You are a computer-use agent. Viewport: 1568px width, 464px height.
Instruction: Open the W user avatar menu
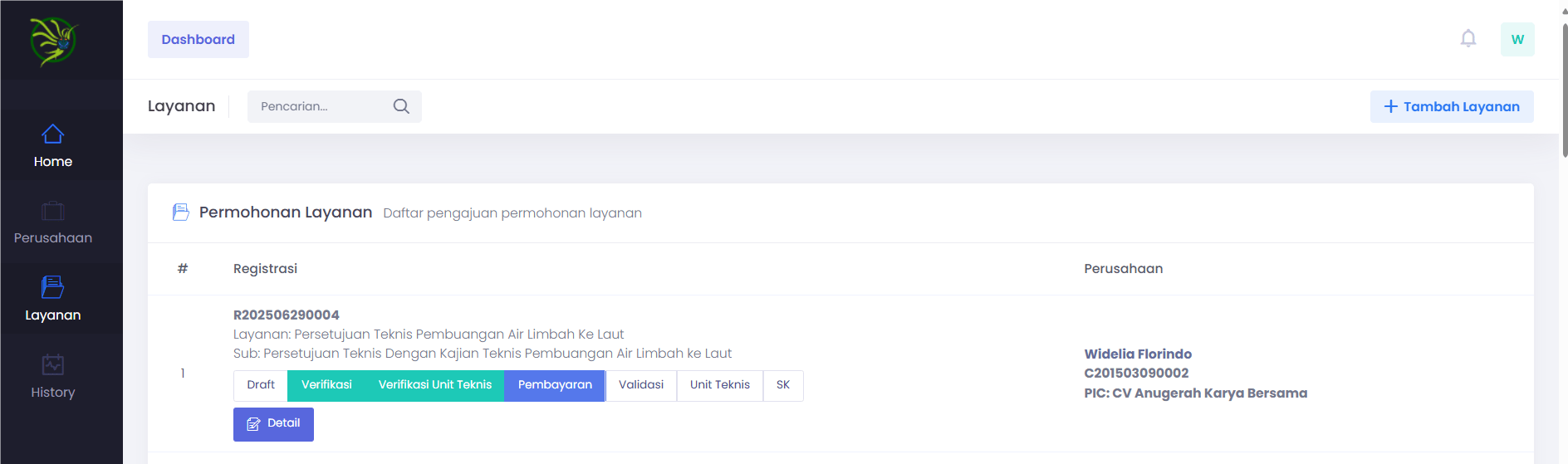1517,40
